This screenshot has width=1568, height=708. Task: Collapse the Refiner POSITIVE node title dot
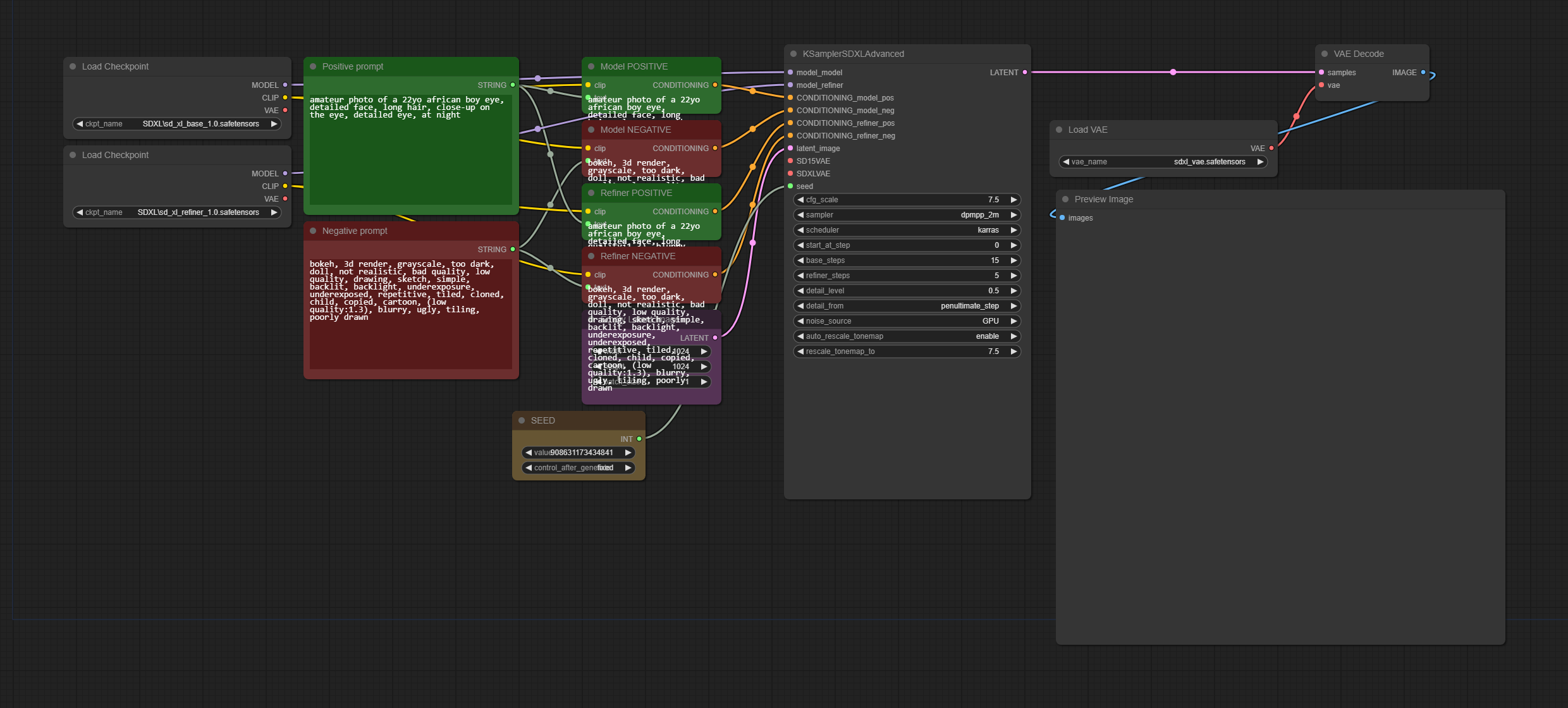(591, 193)
